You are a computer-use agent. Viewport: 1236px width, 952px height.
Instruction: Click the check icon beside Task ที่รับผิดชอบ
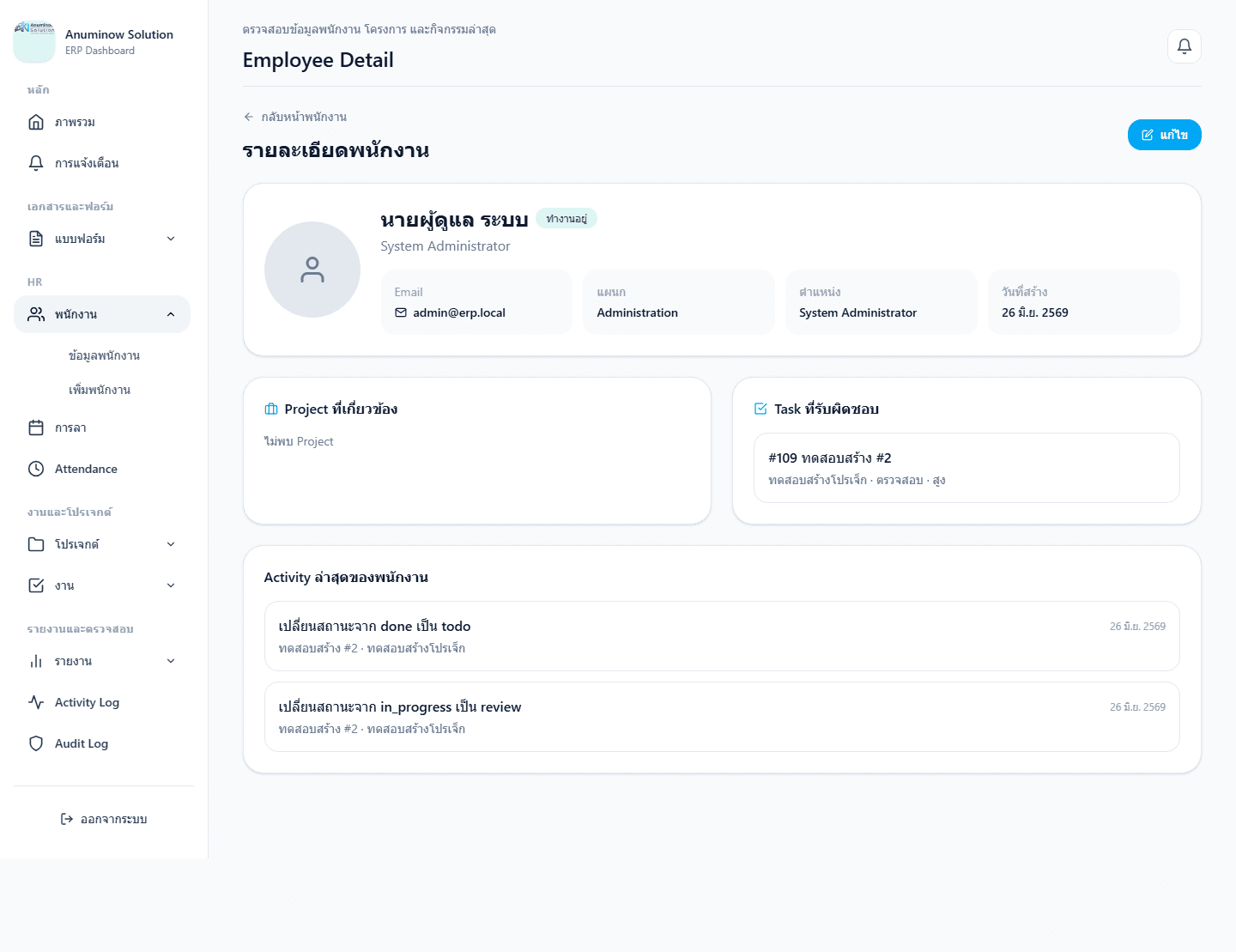pyautogui.click(x=760, y=409)
